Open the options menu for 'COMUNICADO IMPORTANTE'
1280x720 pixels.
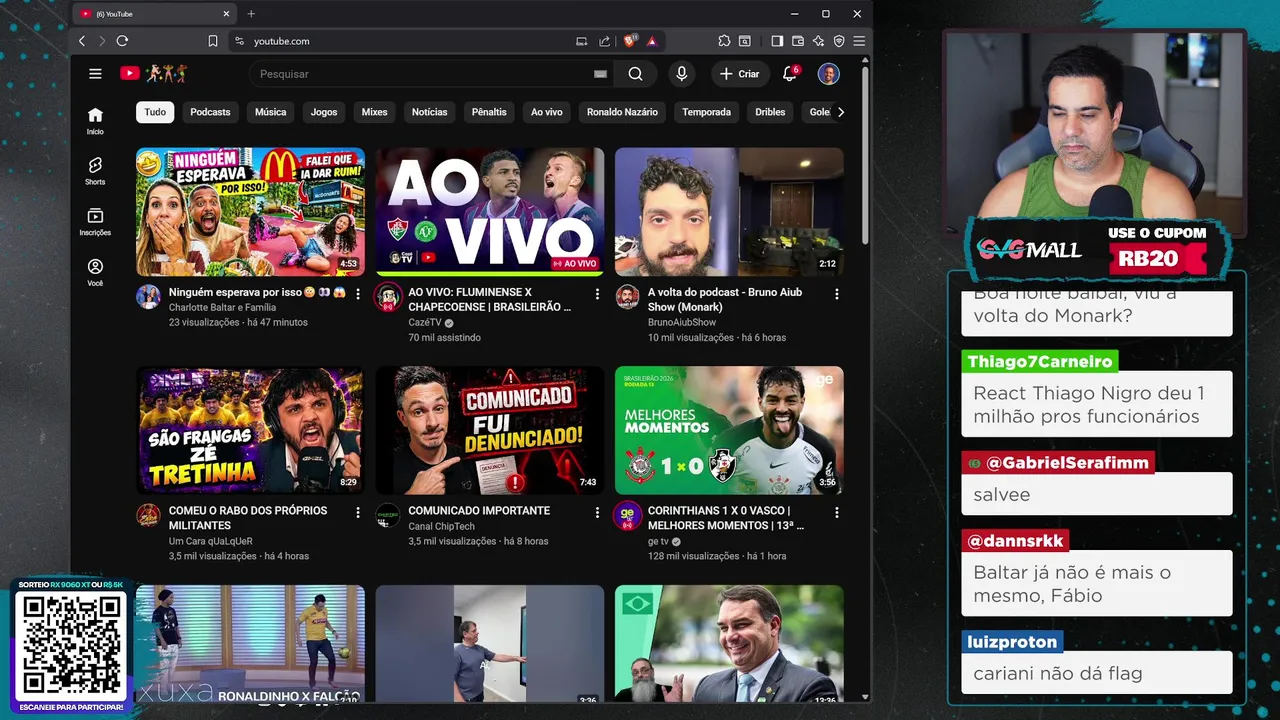click(597, 512)
